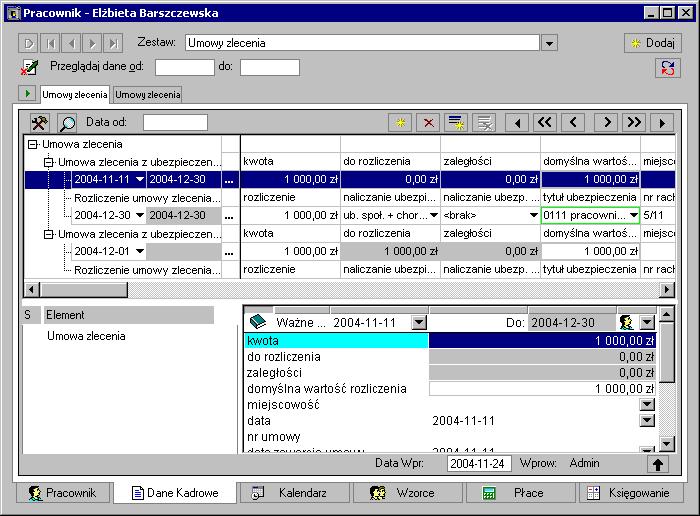Image resolution: width=700 pixels, height=516 pixels.
Task: Click the green play arrow beside tabs
Action: click(28, 94)
